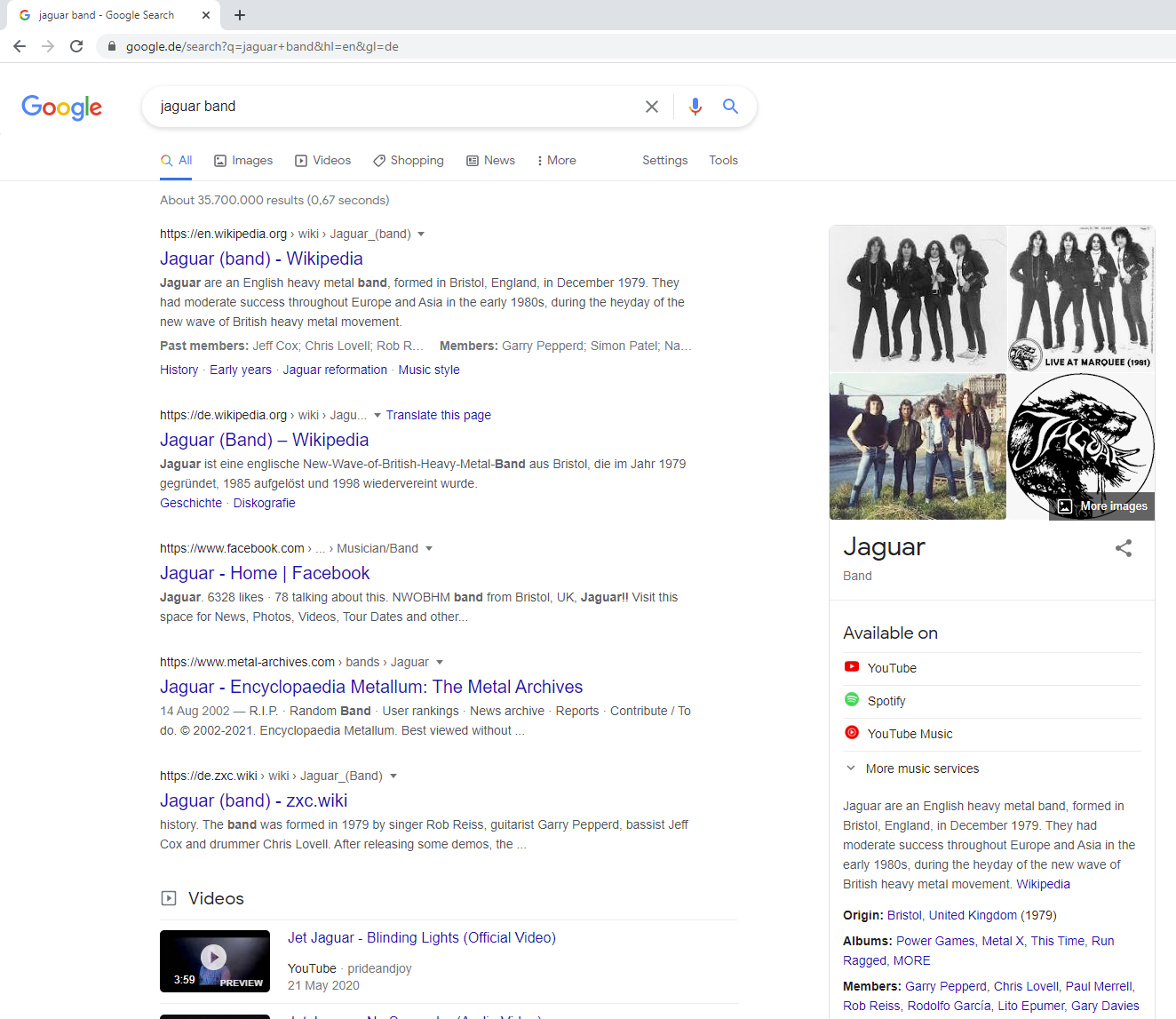Screen dimensions: 1176x1019
Task: Open the Geschichte sitelink
Action: point(191,503)
